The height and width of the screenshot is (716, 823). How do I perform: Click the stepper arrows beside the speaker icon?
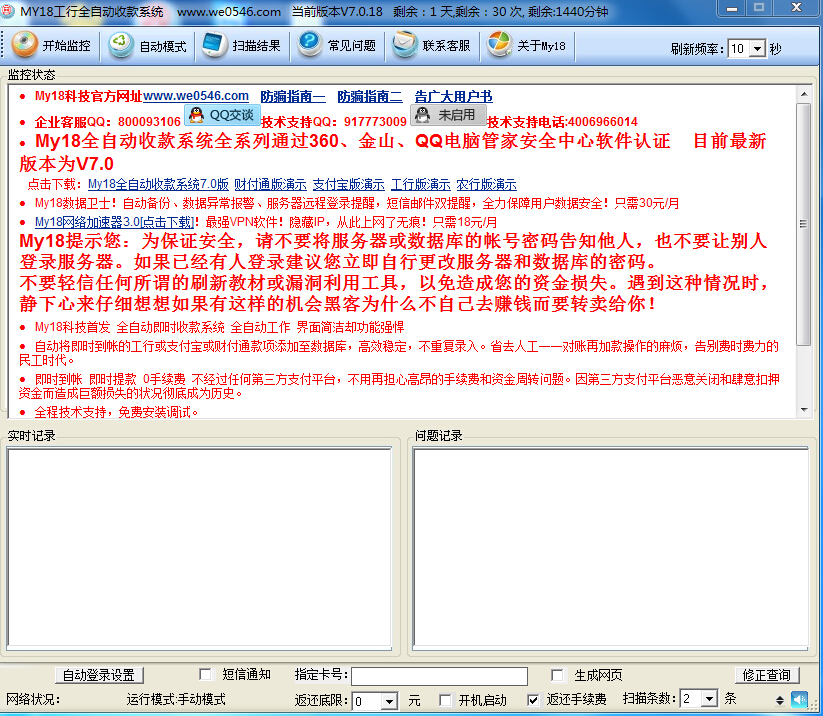click(780, 700)
